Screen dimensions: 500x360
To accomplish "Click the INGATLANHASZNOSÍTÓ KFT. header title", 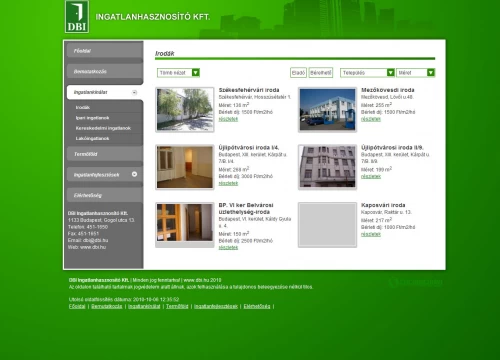I will (x=153, y=17).
